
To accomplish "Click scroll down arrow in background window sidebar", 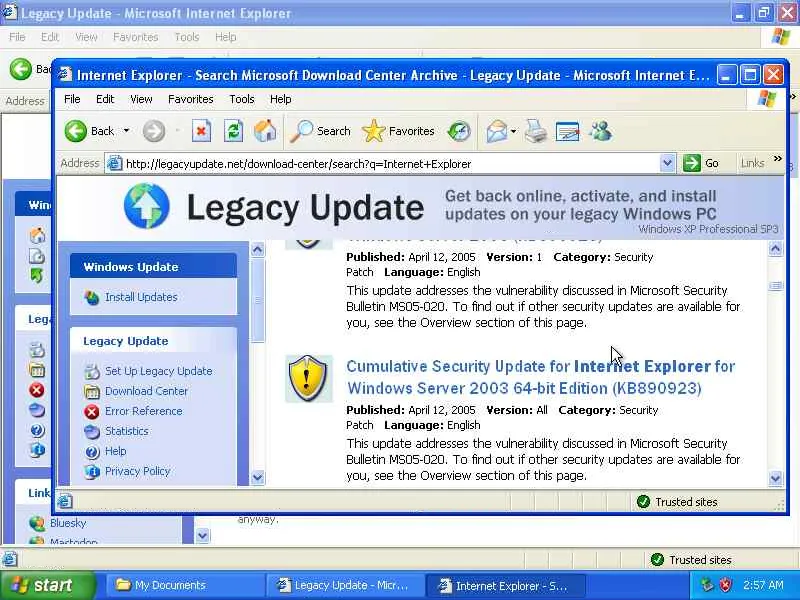I will point(203,536).
